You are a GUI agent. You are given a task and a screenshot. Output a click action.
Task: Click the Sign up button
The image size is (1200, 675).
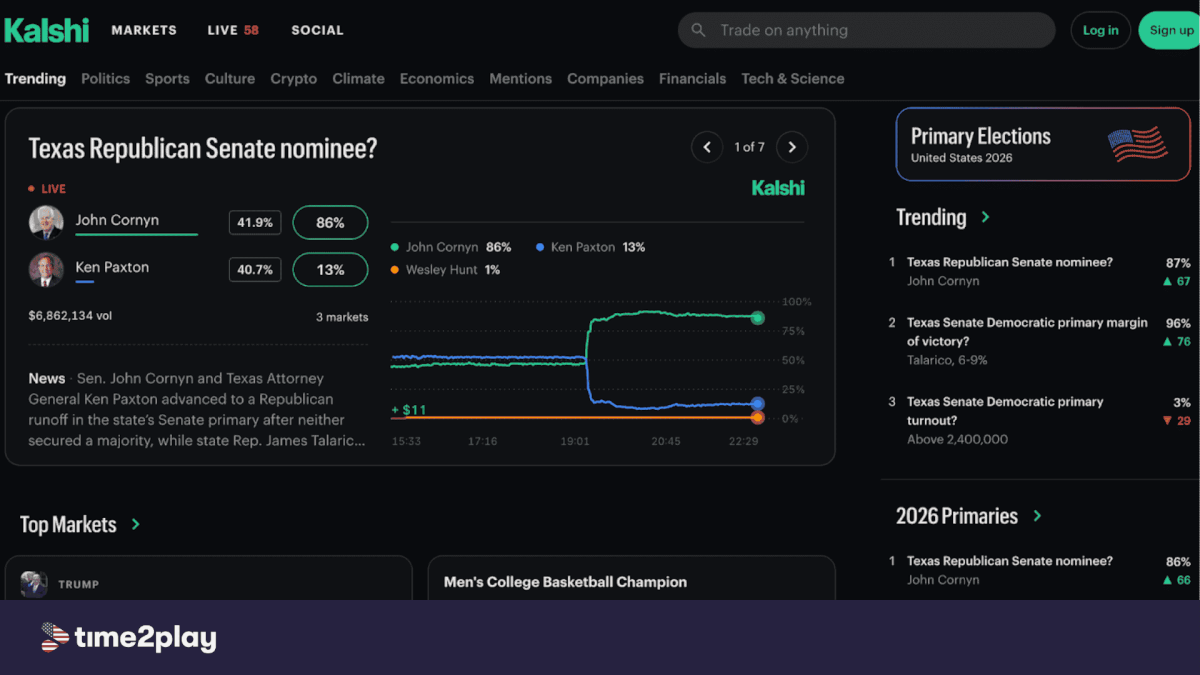click(1170, 30)
